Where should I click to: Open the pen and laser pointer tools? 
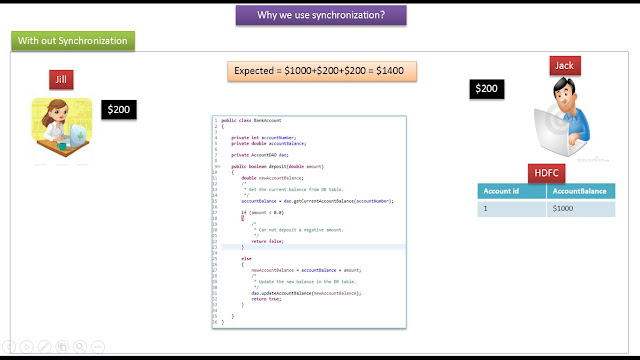click(44, 347)
